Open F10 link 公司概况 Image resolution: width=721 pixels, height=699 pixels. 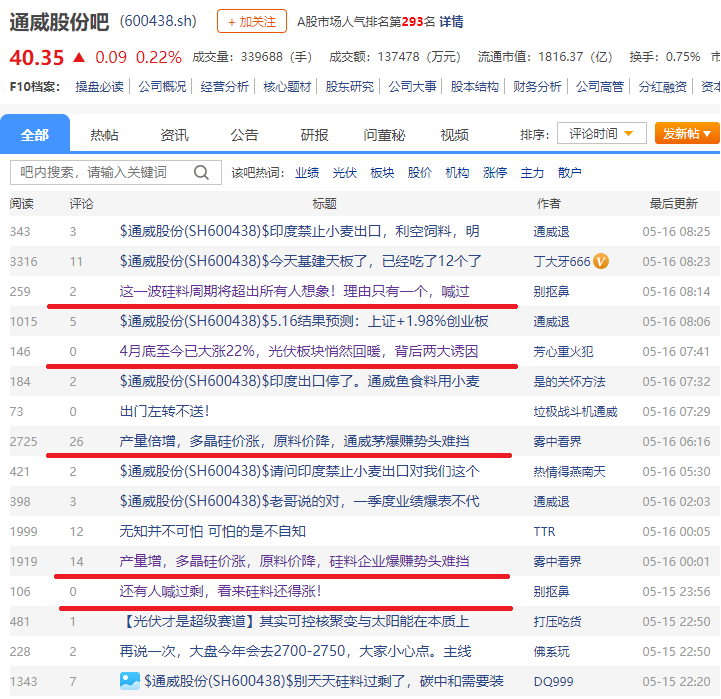(x=162, y=86)
